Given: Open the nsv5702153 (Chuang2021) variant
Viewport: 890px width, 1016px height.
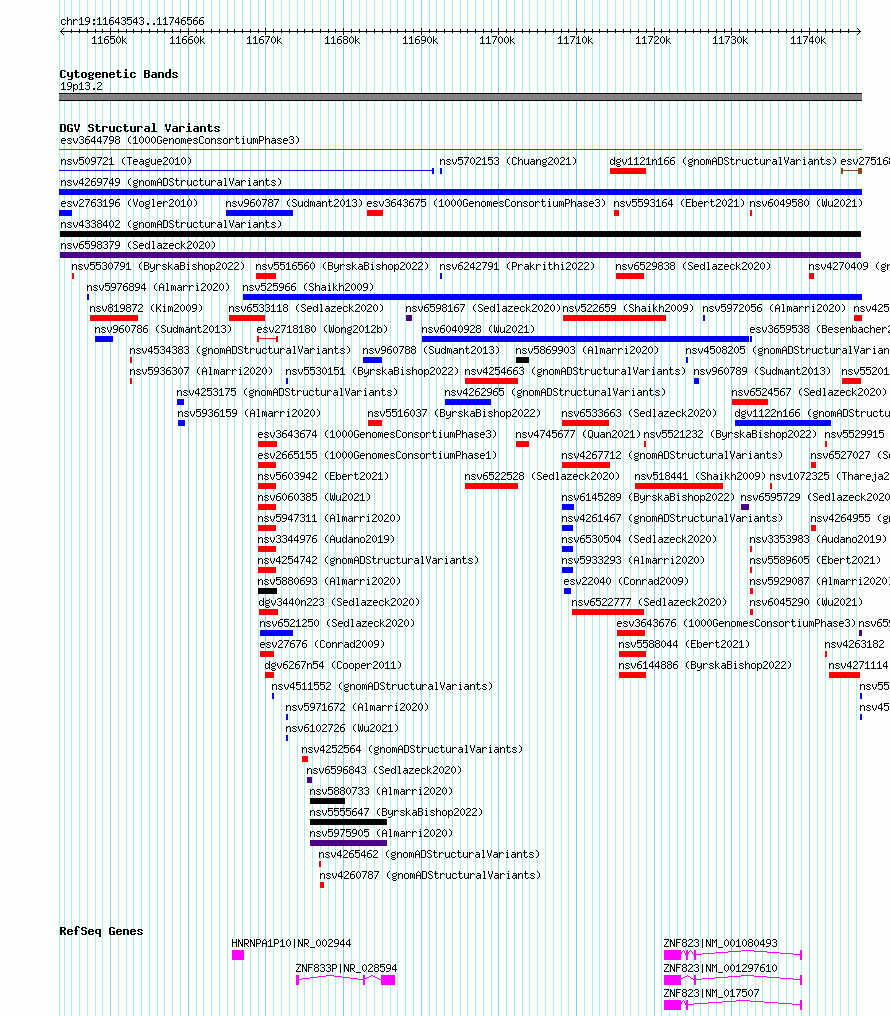Looking at the screenshot, I should click(x=508, y=161).
